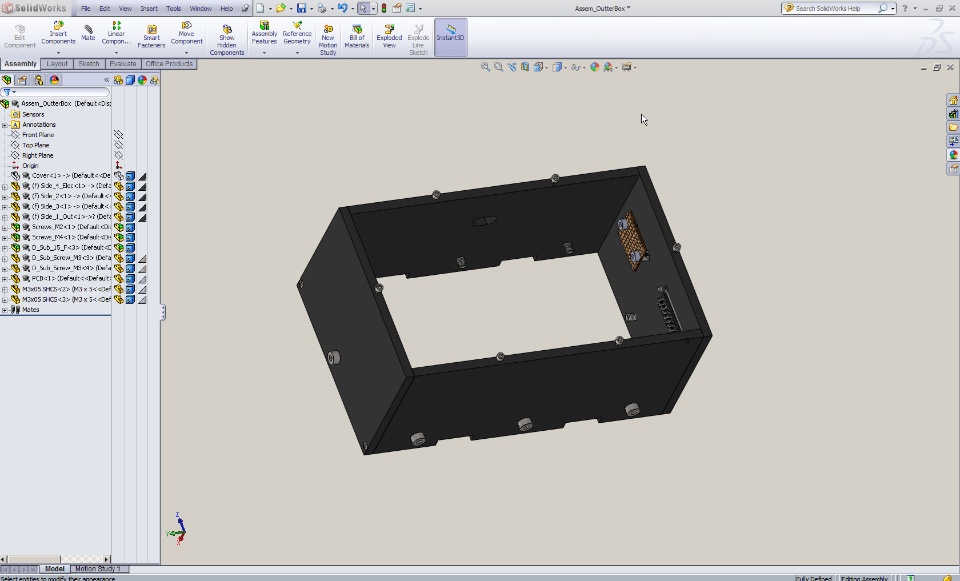Expand the PCB<1> component
The width and height of the screenshot is (960, 581).
tap(5, 279)
